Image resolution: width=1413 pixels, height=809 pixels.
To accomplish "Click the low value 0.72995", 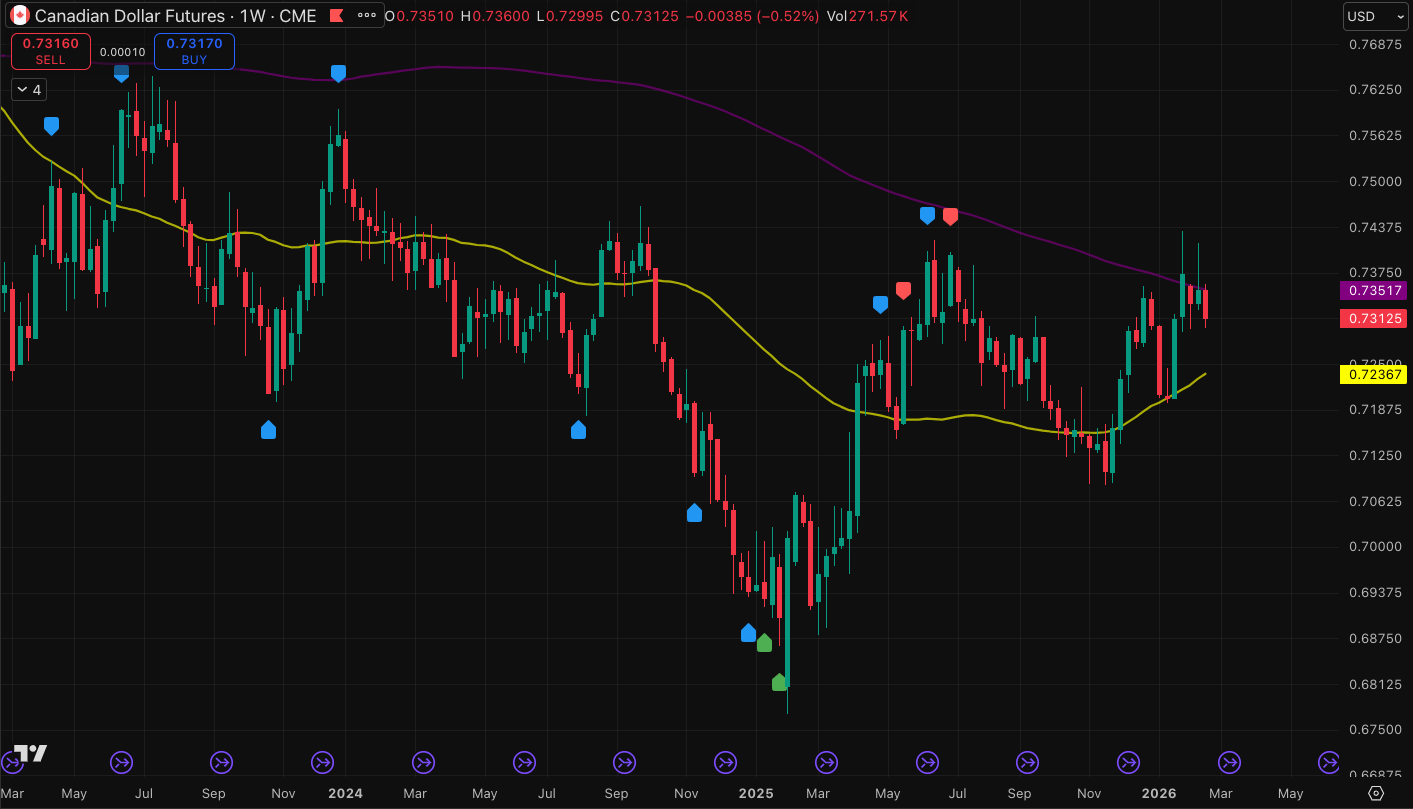I will coord(572,16).
